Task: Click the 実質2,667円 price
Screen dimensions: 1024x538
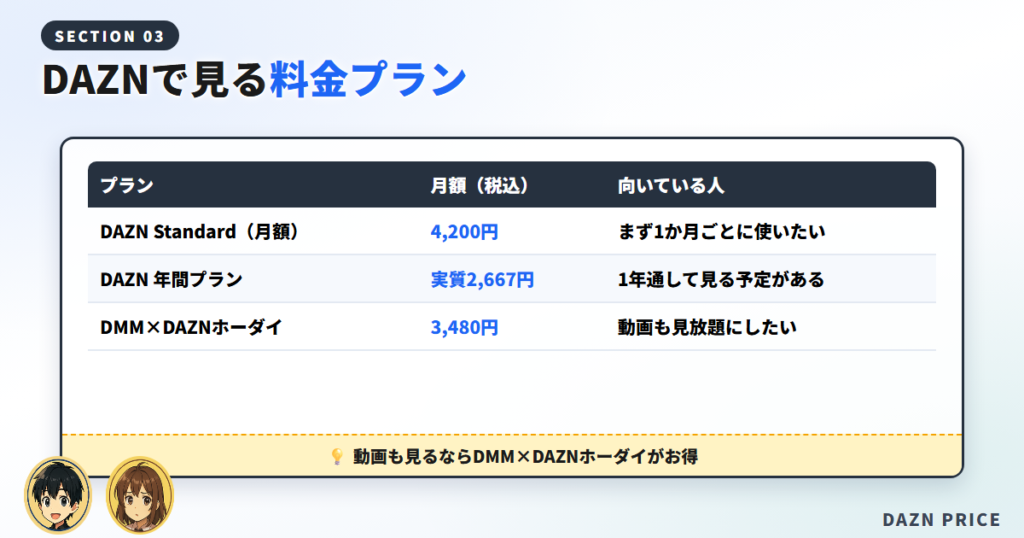Action: [482, 279]
